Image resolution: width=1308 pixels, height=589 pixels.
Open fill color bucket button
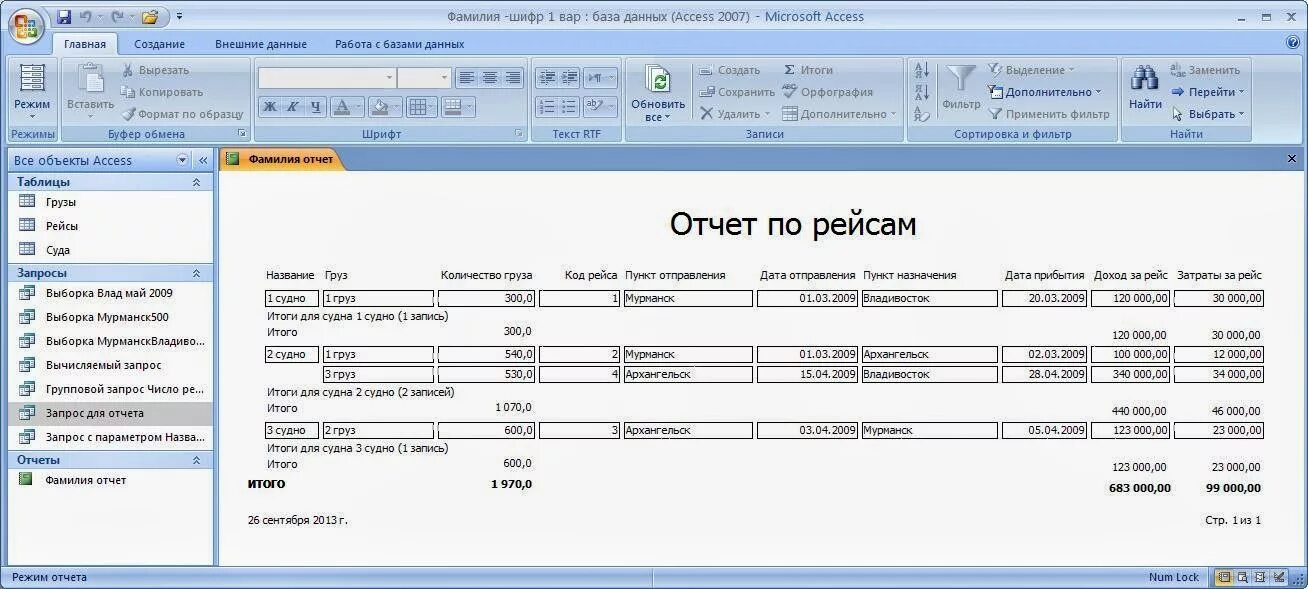click(x=380, y=107)
